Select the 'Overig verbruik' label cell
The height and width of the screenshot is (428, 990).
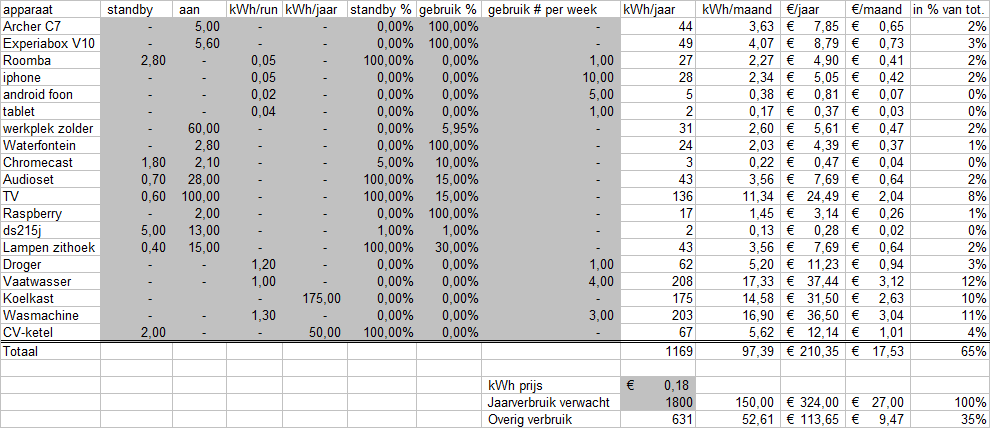[551, 419]
